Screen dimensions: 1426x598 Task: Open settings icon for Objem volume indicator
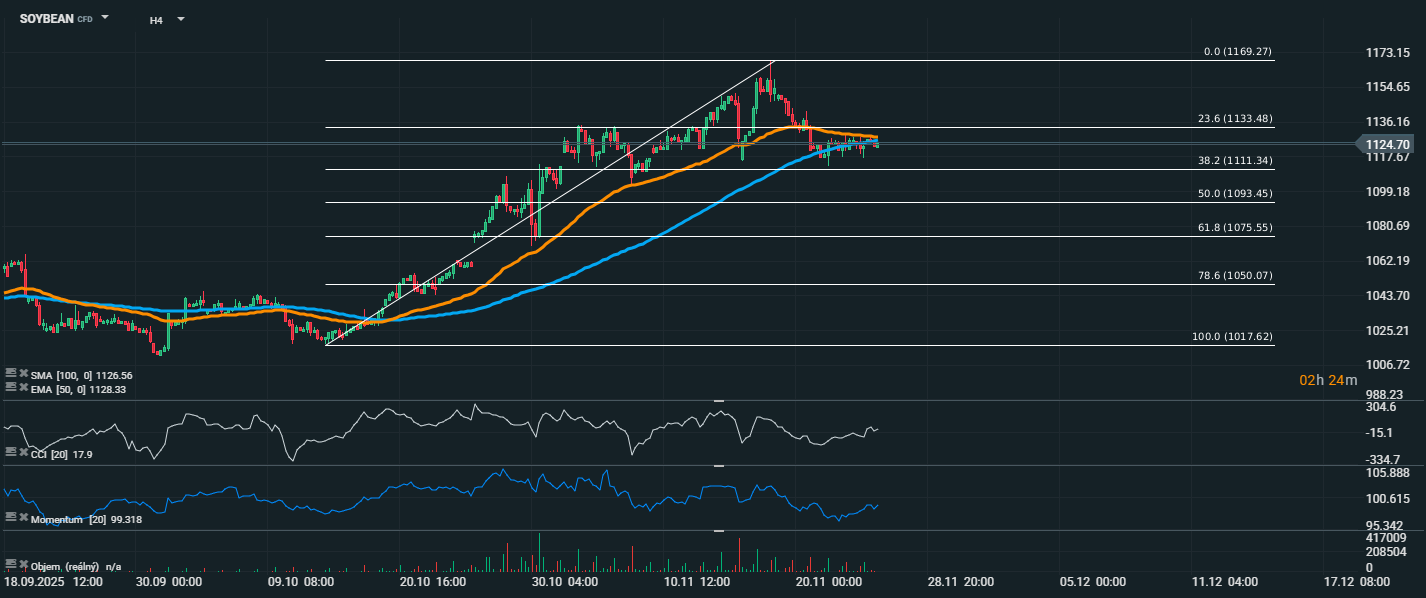click(x=10, y=563)
